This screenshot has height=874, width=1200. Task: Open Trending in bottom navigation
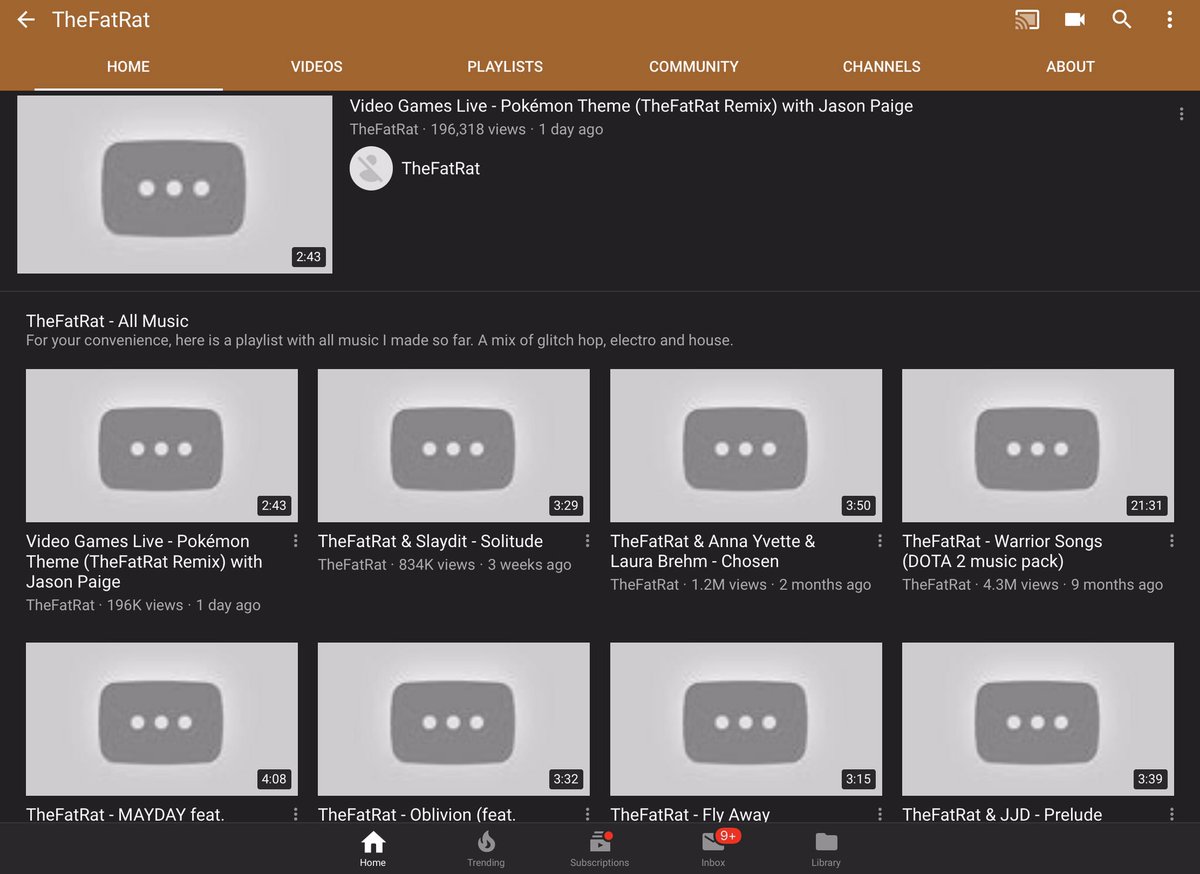[x=486, y=848]
